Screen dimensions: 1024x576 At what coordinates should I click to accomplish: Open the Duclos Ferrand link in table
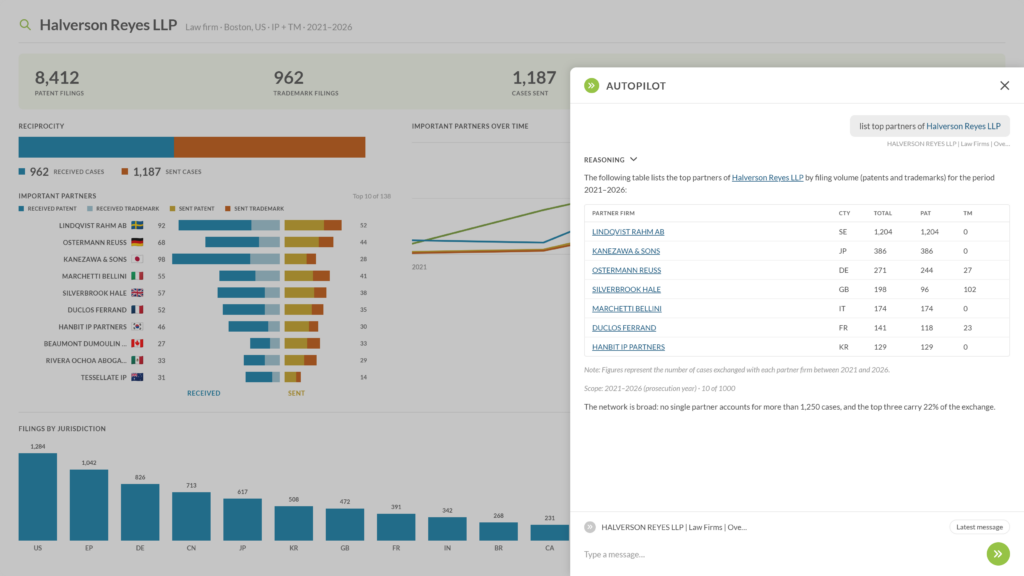pos(624,328)
